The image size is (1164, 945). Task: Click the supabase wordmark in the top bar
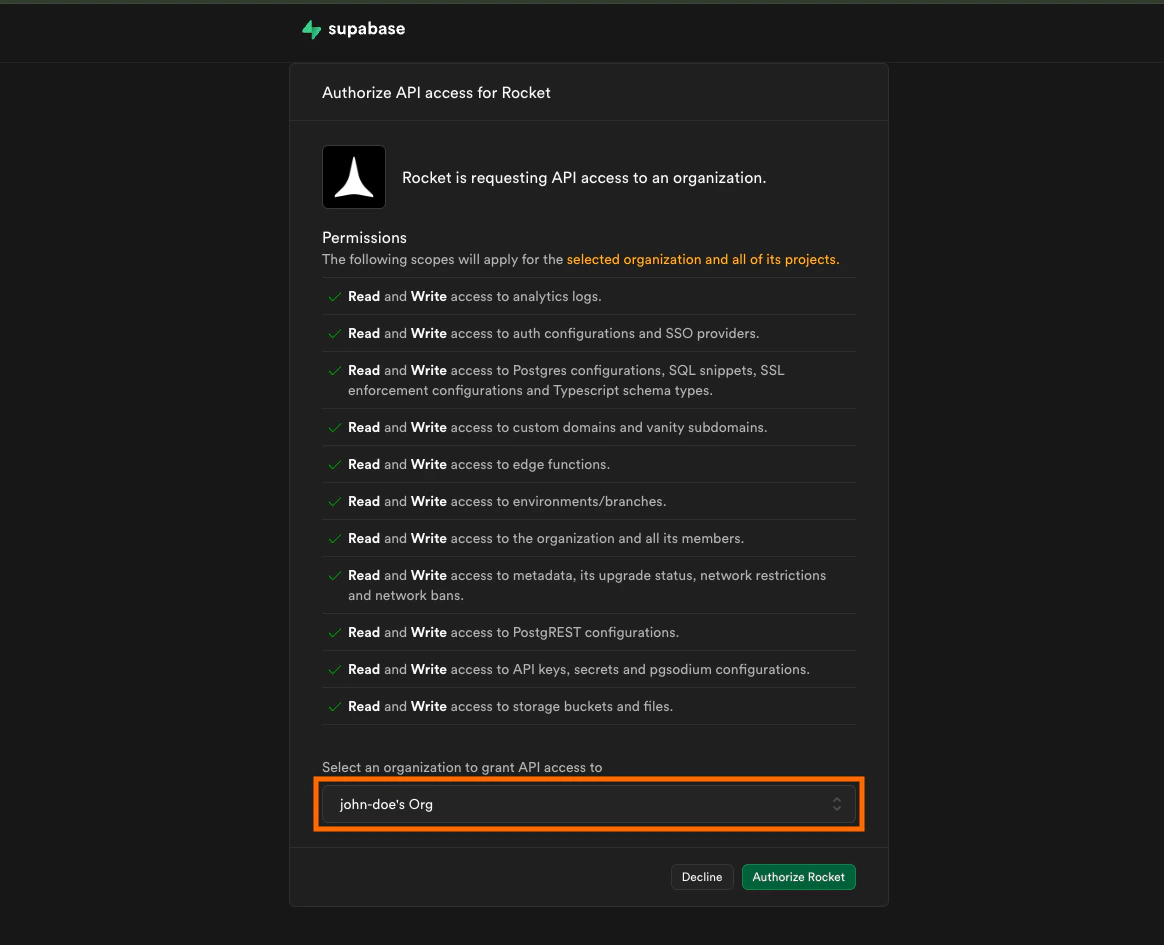click(366, 29)
